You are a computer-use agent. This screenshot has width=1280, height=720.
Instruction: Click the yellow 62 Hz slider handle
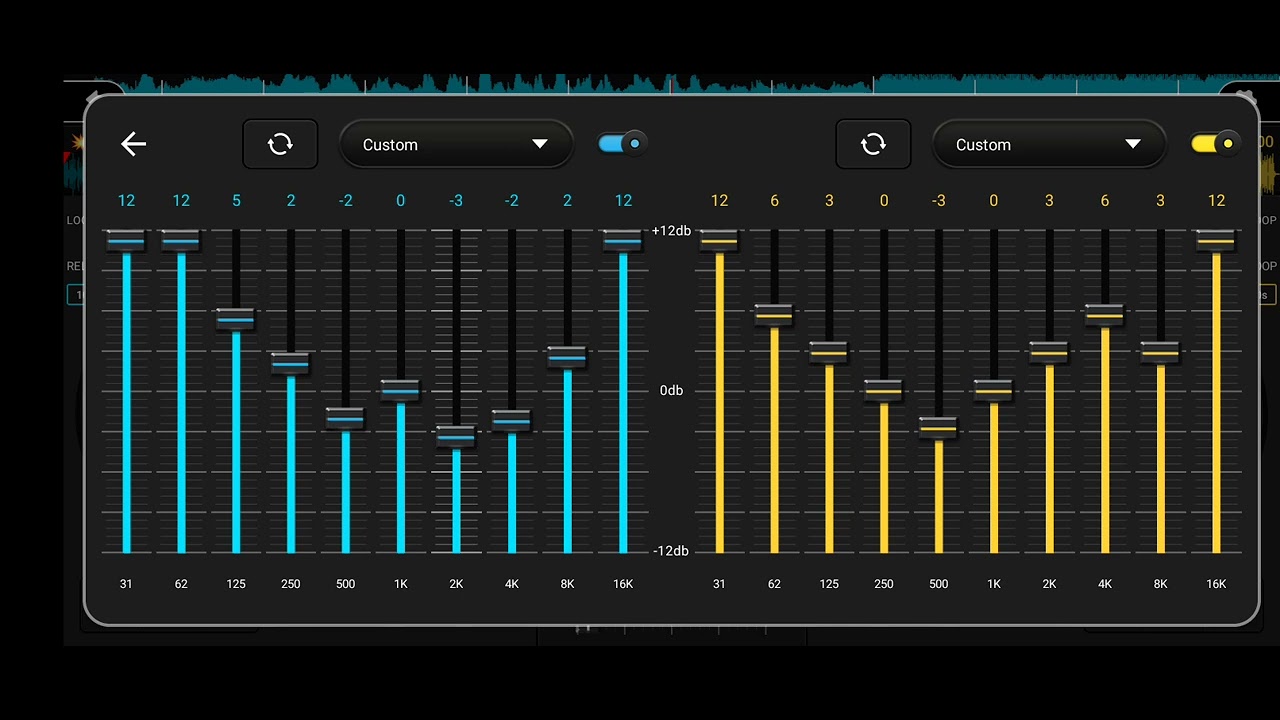coord(774,315)
